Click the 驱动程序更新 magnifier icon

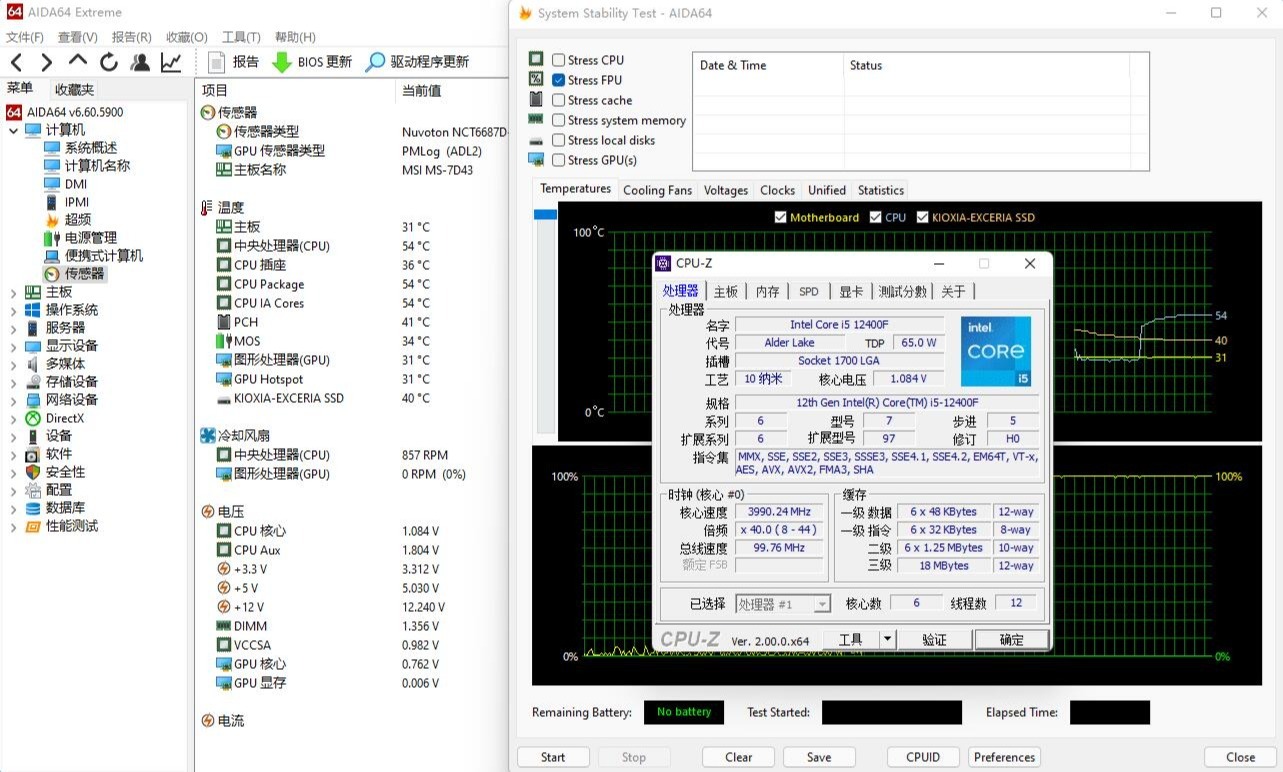click(375, 62)
